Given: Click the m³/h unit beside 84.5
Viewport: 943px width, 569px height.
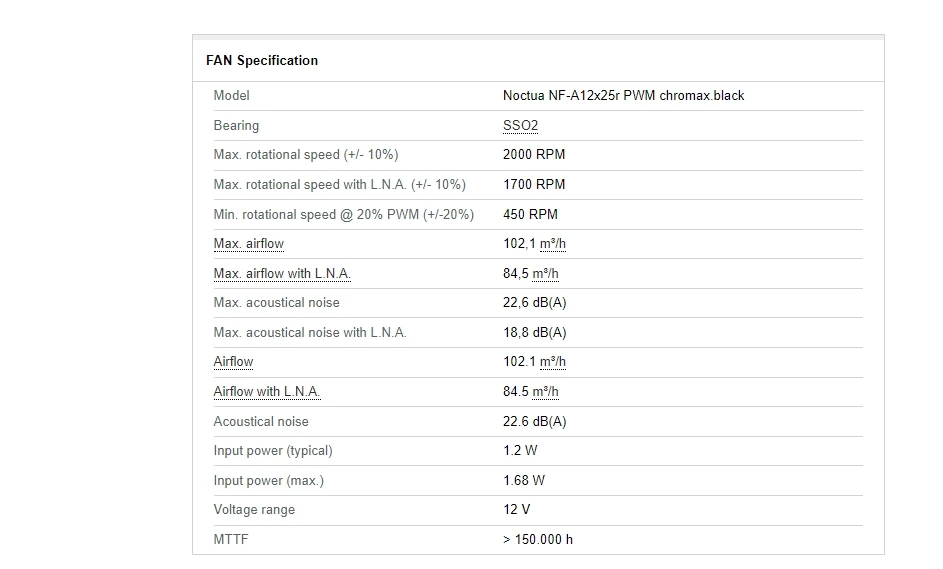Looking at the screenshot, I should [x=546, y=392].
